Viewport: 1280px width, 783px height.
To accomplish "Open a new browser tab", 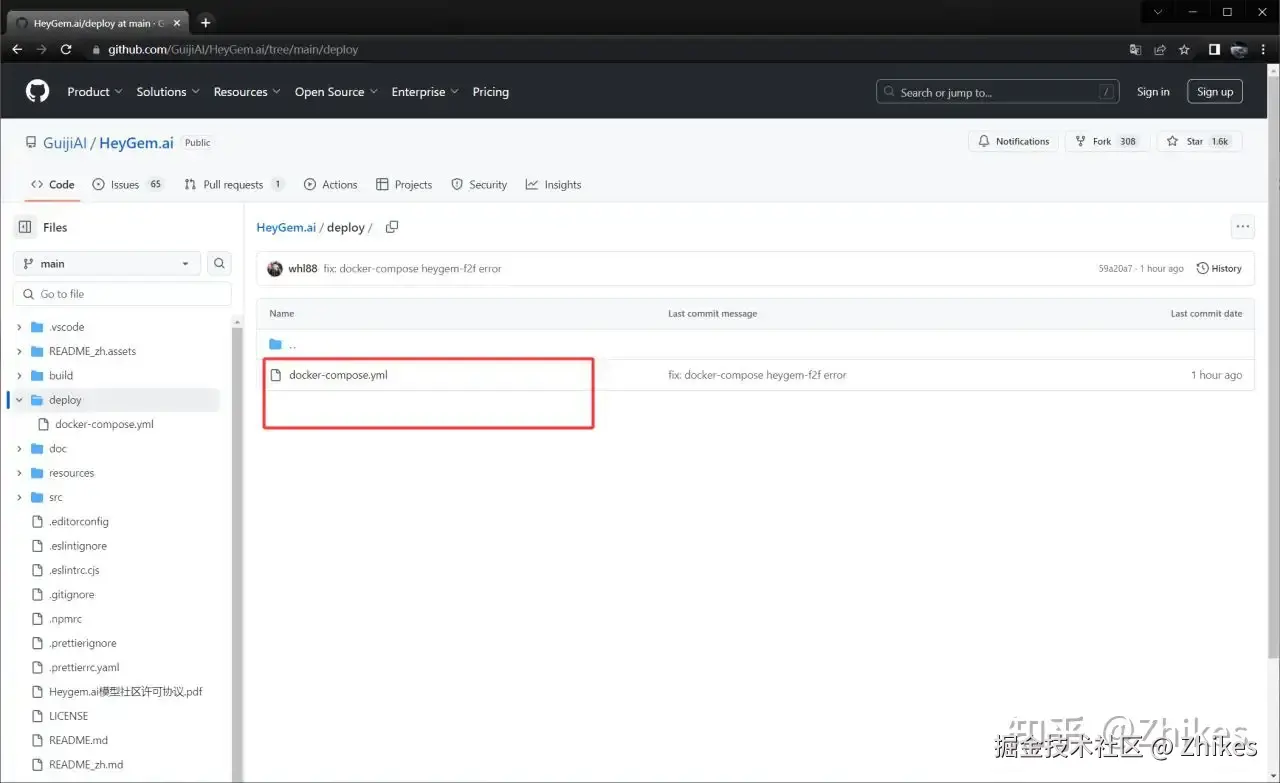I will click(206, 22).
